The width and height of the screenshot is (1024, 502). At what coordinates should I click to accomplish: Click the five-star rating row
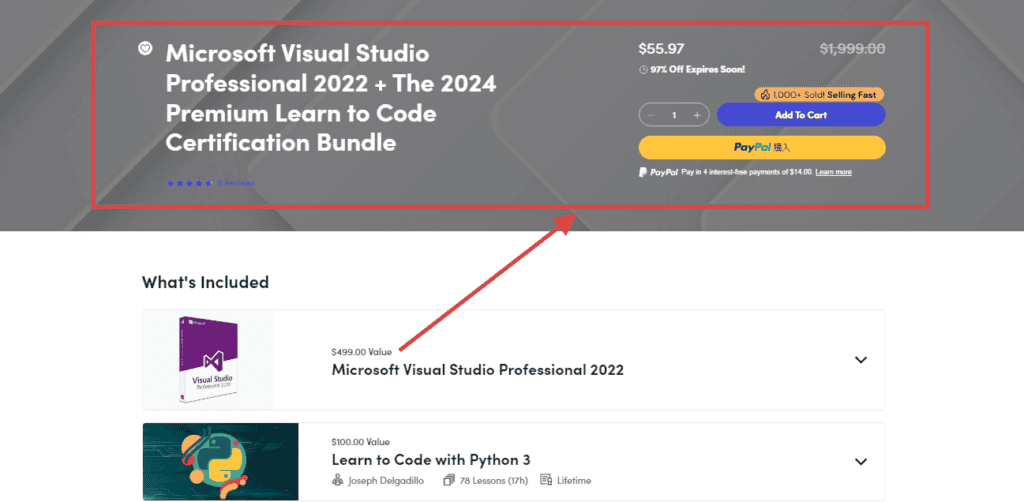pyautogui.click(x=189, y=183)
